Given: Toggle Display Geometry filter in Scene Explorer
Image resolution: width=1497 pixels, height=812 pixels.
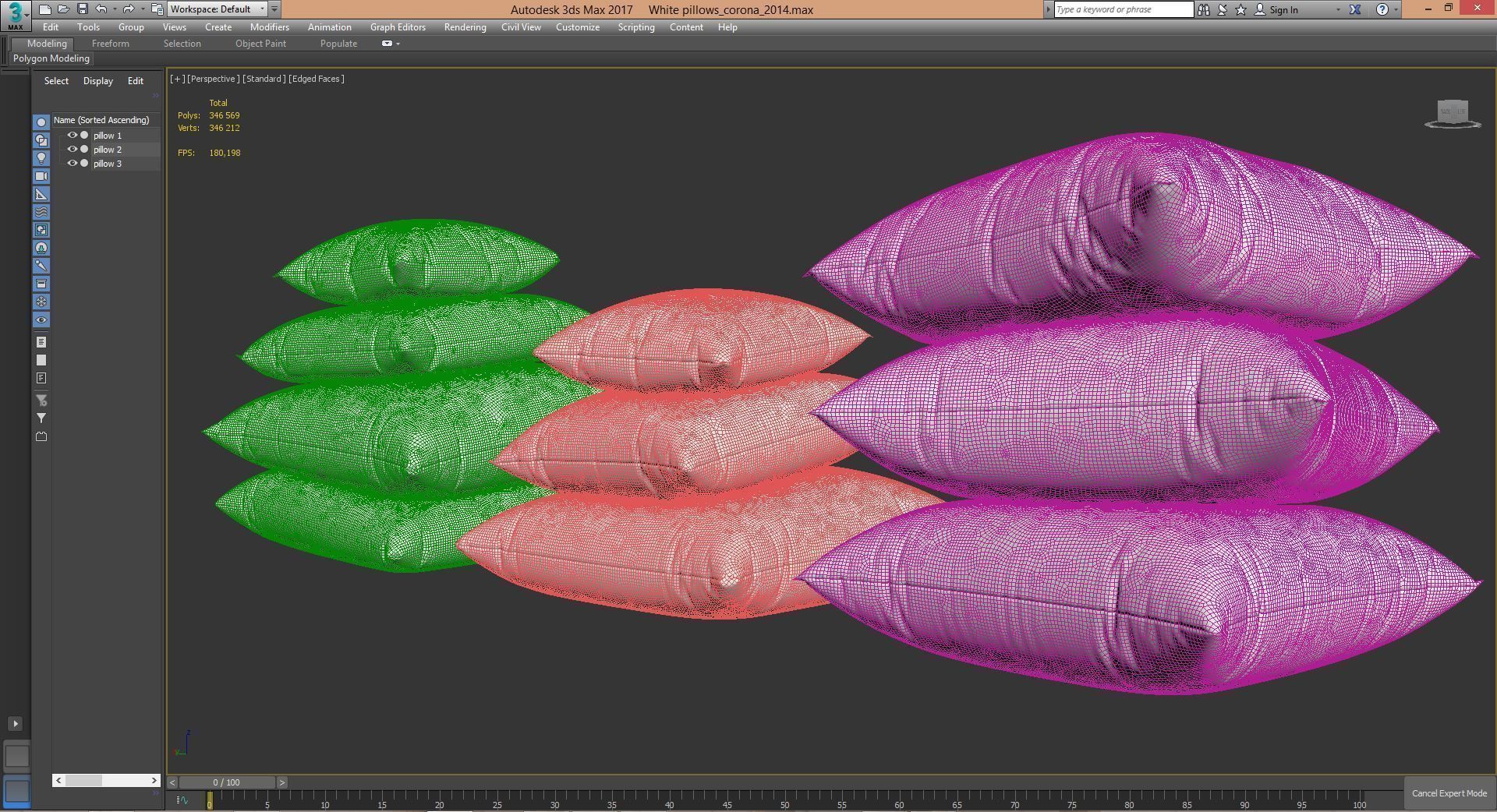Looking at the screenshot, I should [x=41, y=122].
